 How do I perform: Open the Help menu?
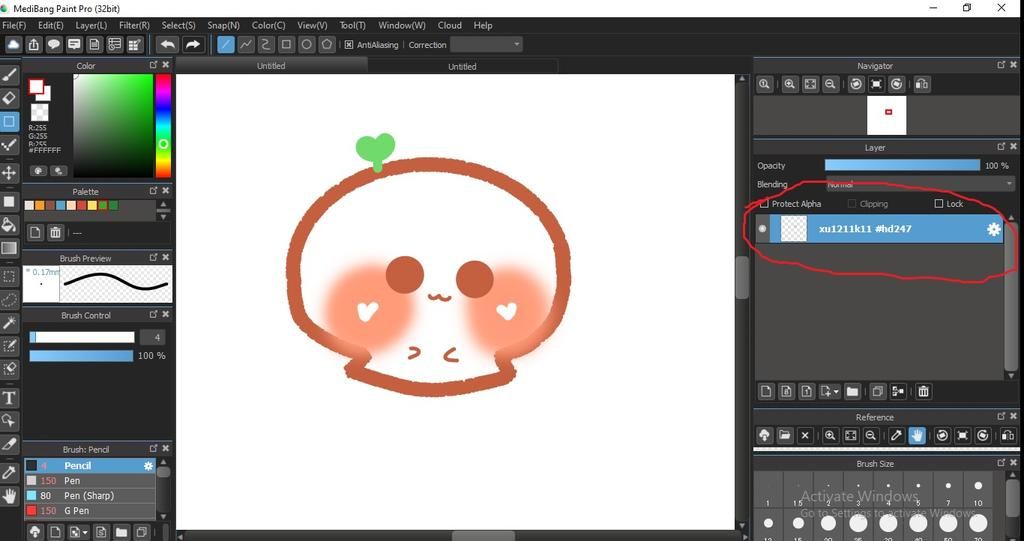[483, 25]
